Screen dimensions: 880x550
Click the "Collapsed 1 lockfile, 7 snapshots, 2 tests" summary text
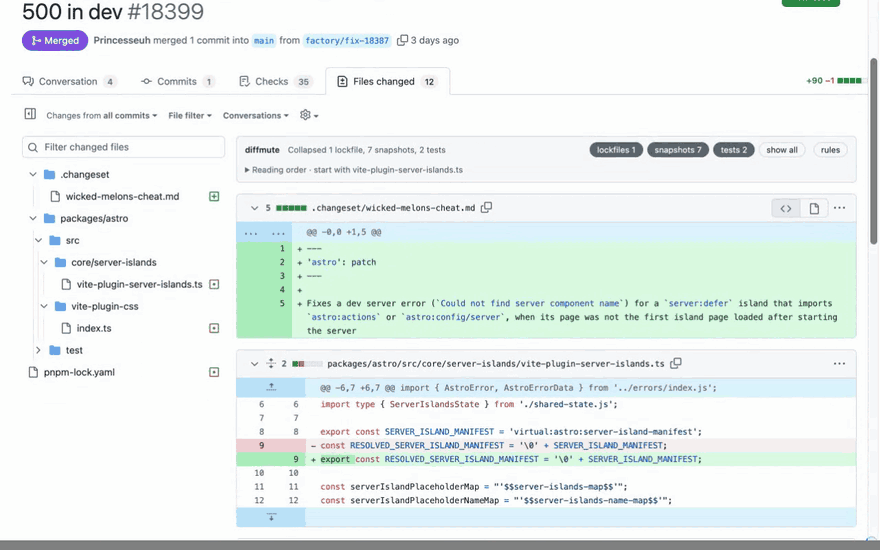[366, 150]
